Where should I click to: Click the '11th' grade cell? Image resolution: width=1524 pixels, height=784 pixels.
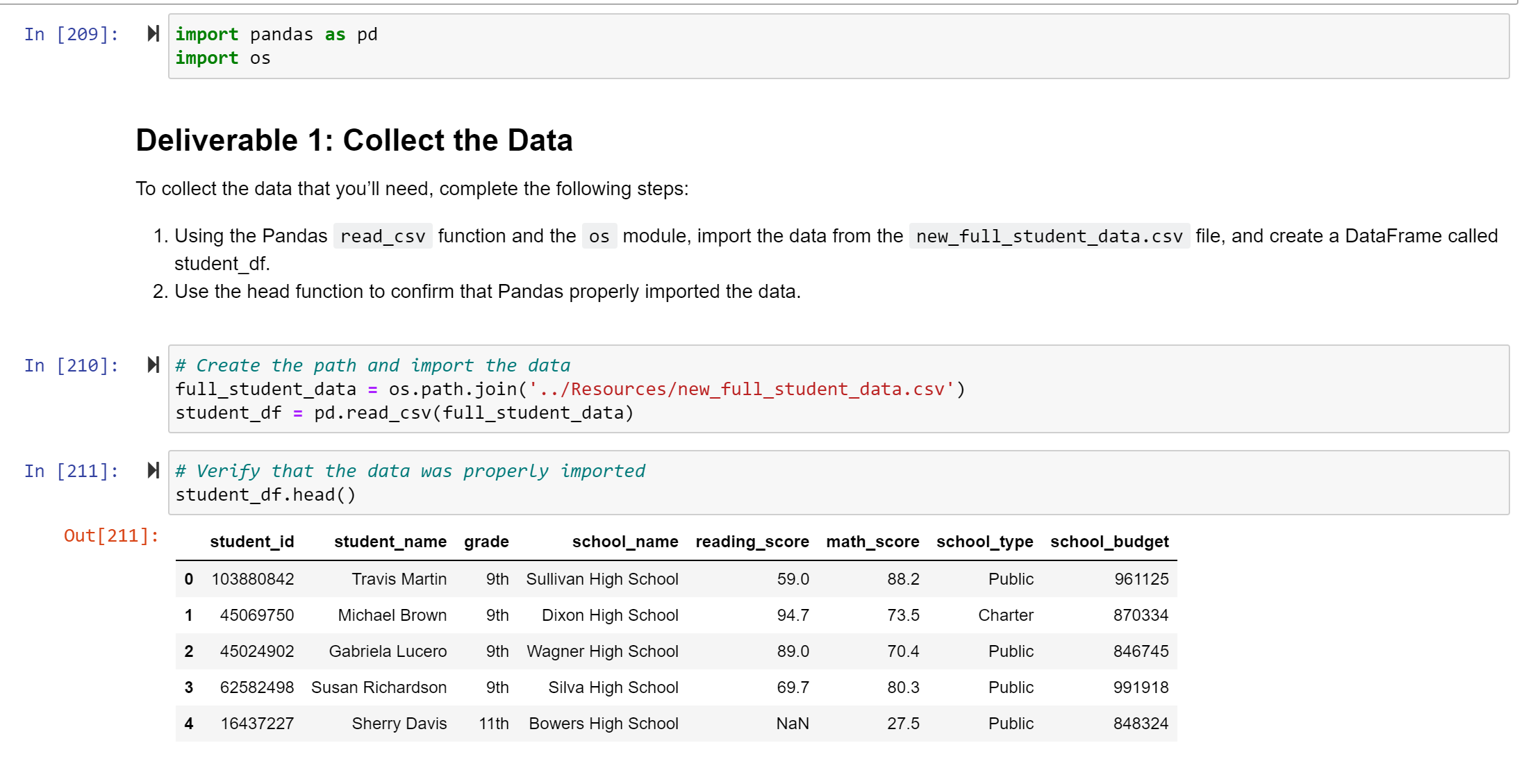pyautogui.click(x=494, y=724)
